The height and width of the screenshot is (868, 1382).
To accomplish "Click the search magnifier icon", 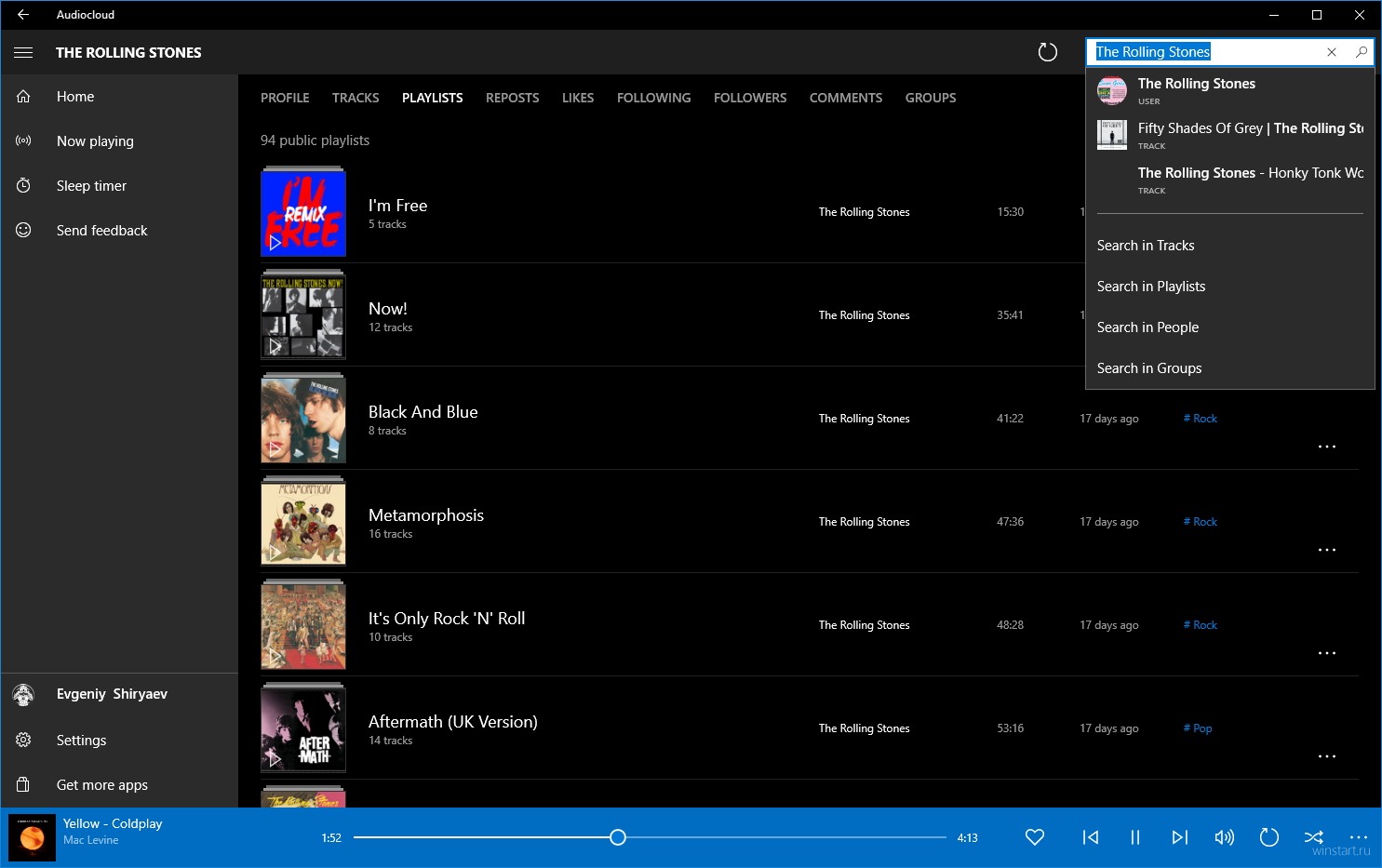I will pyautogui.click(x=1361, y=52).
